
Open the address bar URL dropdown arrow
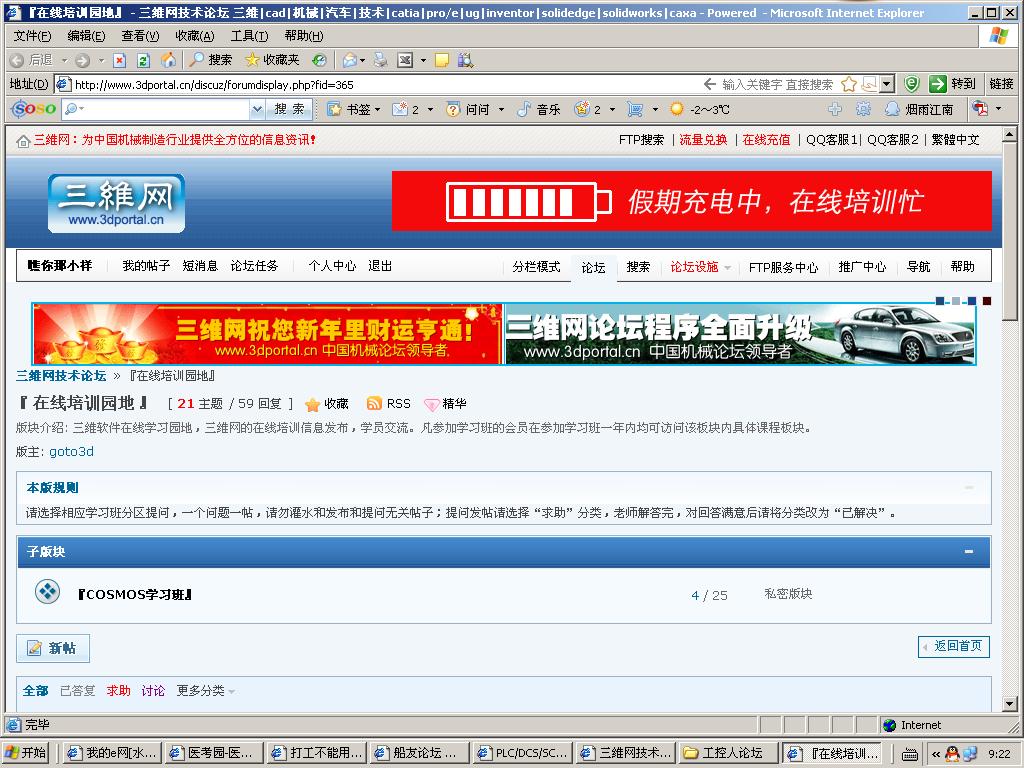coord(886,84)
